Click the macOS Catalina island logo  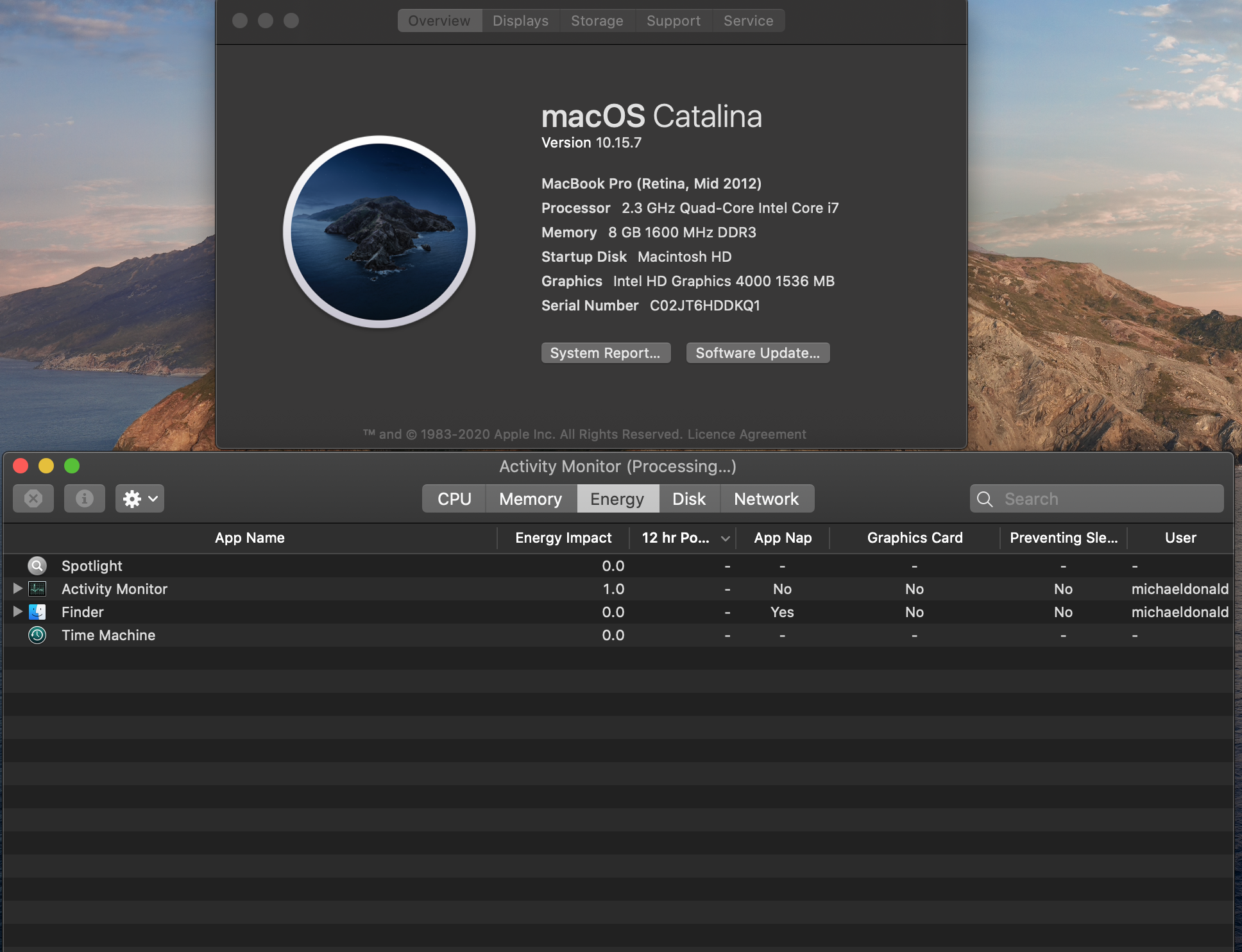coord(379,232)
